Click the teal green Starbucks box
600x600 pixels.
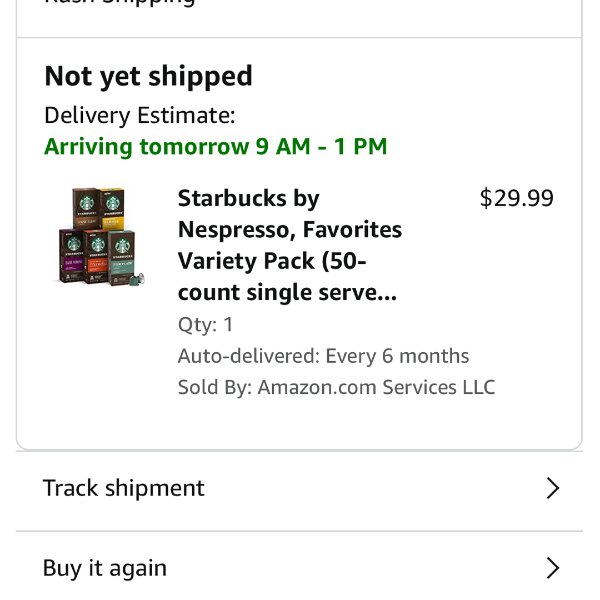coord(121,258)
